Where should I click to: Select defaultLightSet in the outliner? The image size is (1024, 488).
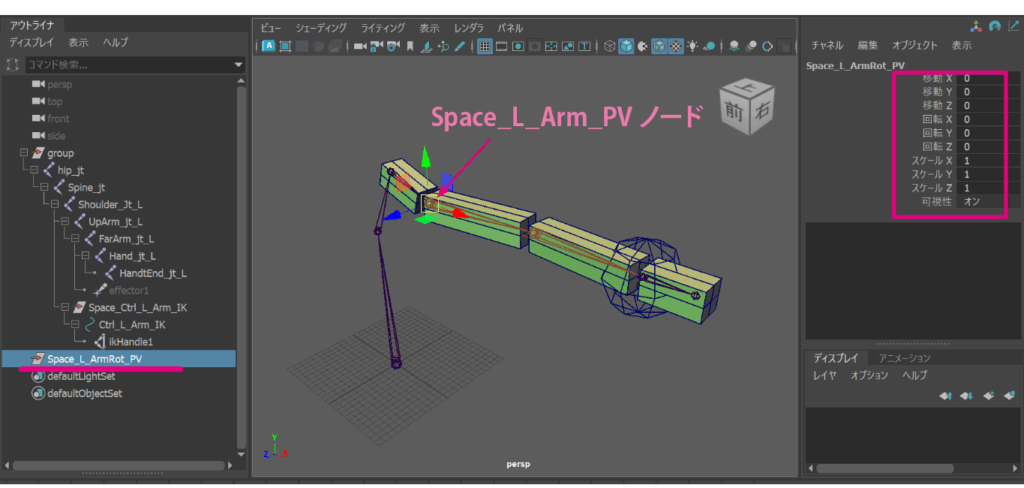click(81, 376)
